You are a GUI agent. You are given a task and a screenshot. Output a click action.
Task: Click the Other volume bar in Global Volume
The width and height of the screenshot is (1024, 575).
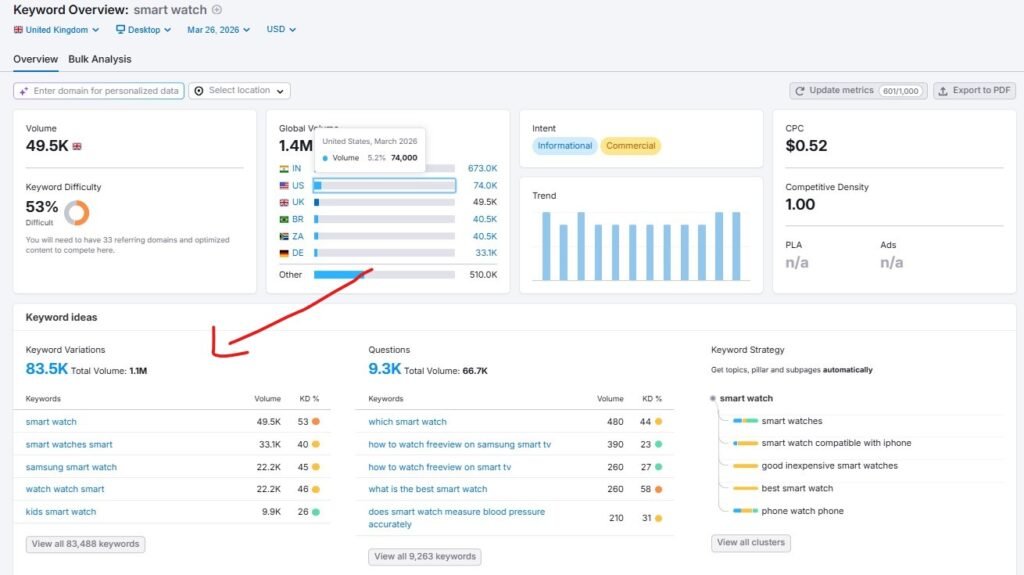pos(384,275)
